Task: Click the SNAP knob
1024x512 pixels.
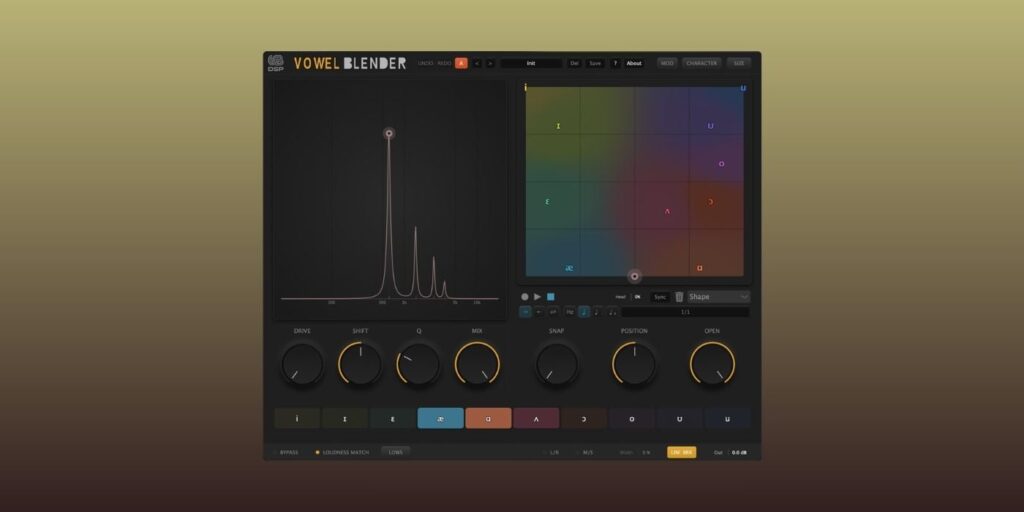Action: 556,364
